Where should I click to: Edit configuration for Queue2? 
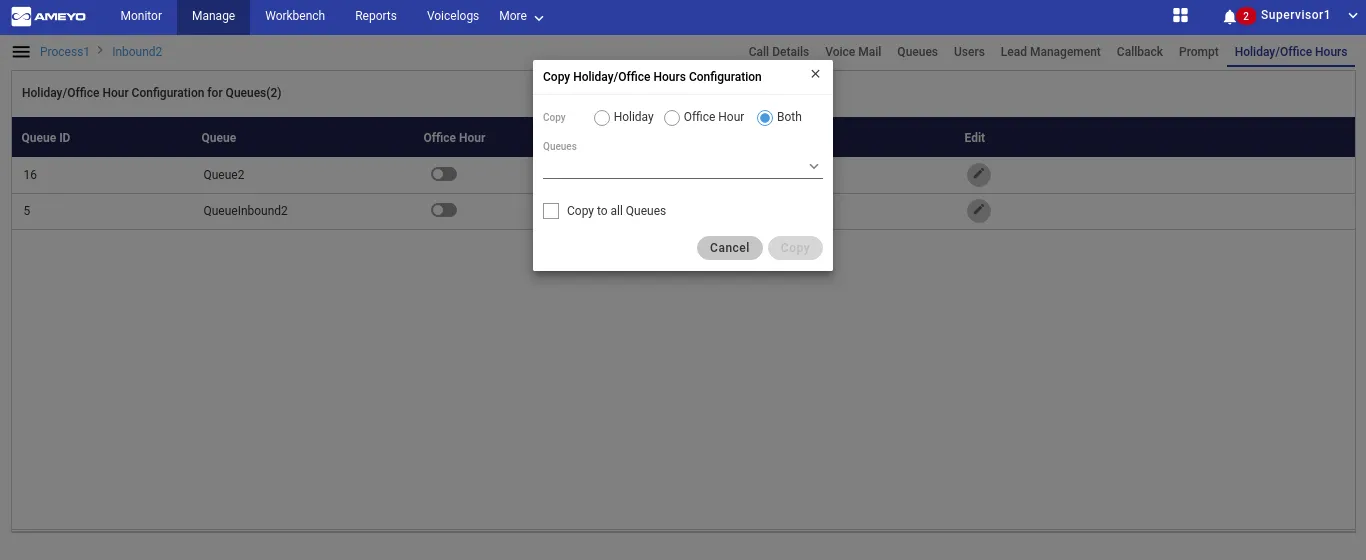[x=979, y=175]
